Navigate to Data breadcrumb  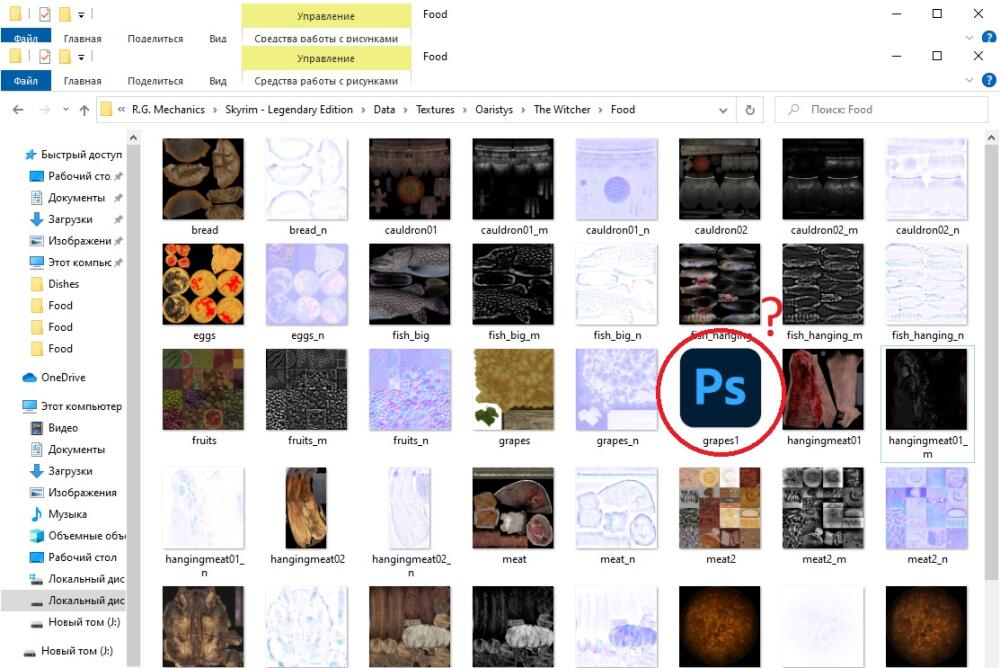pos(384,110)
